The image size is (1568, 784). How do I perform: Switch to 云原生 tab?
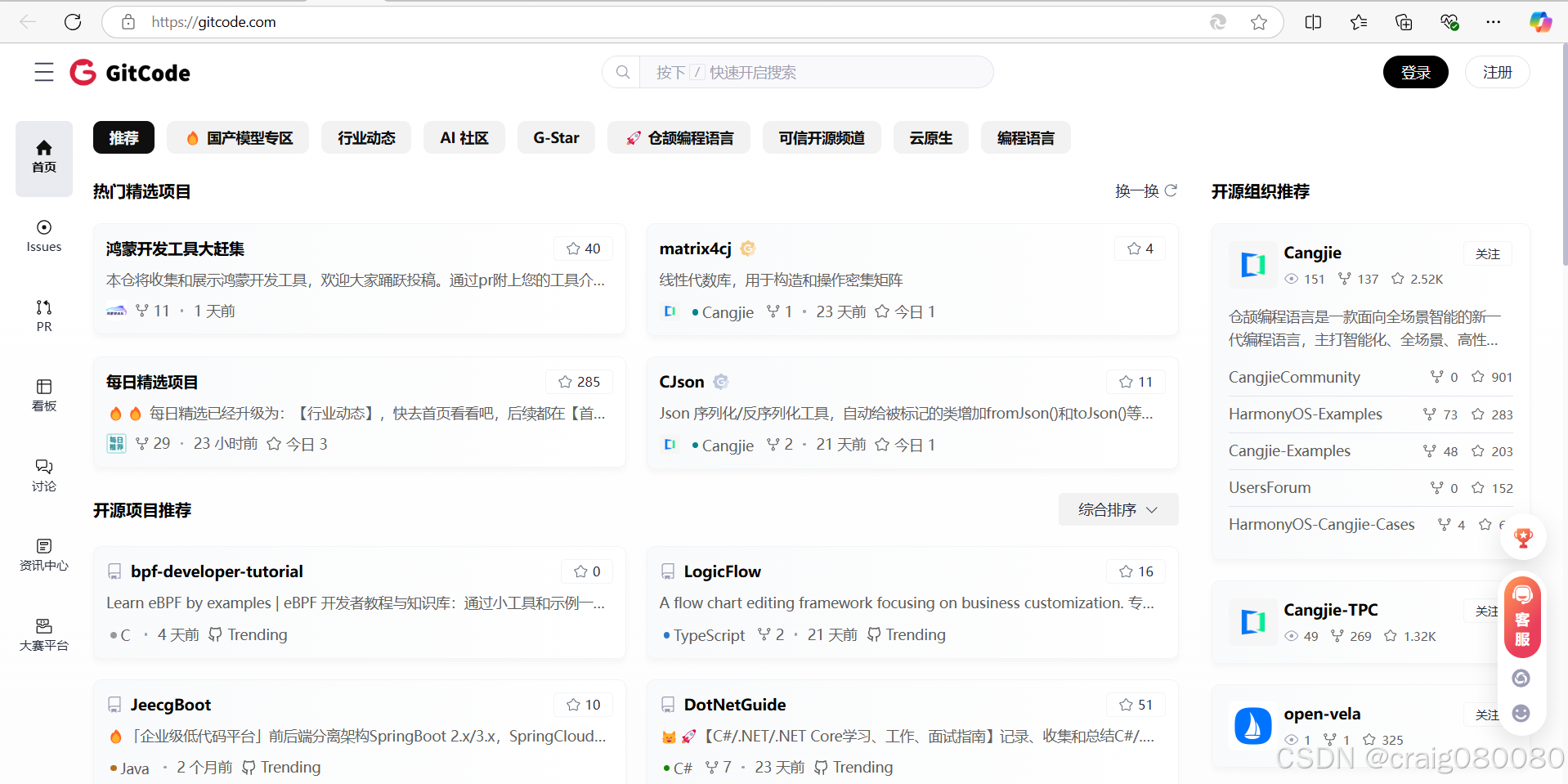point(931,137)
